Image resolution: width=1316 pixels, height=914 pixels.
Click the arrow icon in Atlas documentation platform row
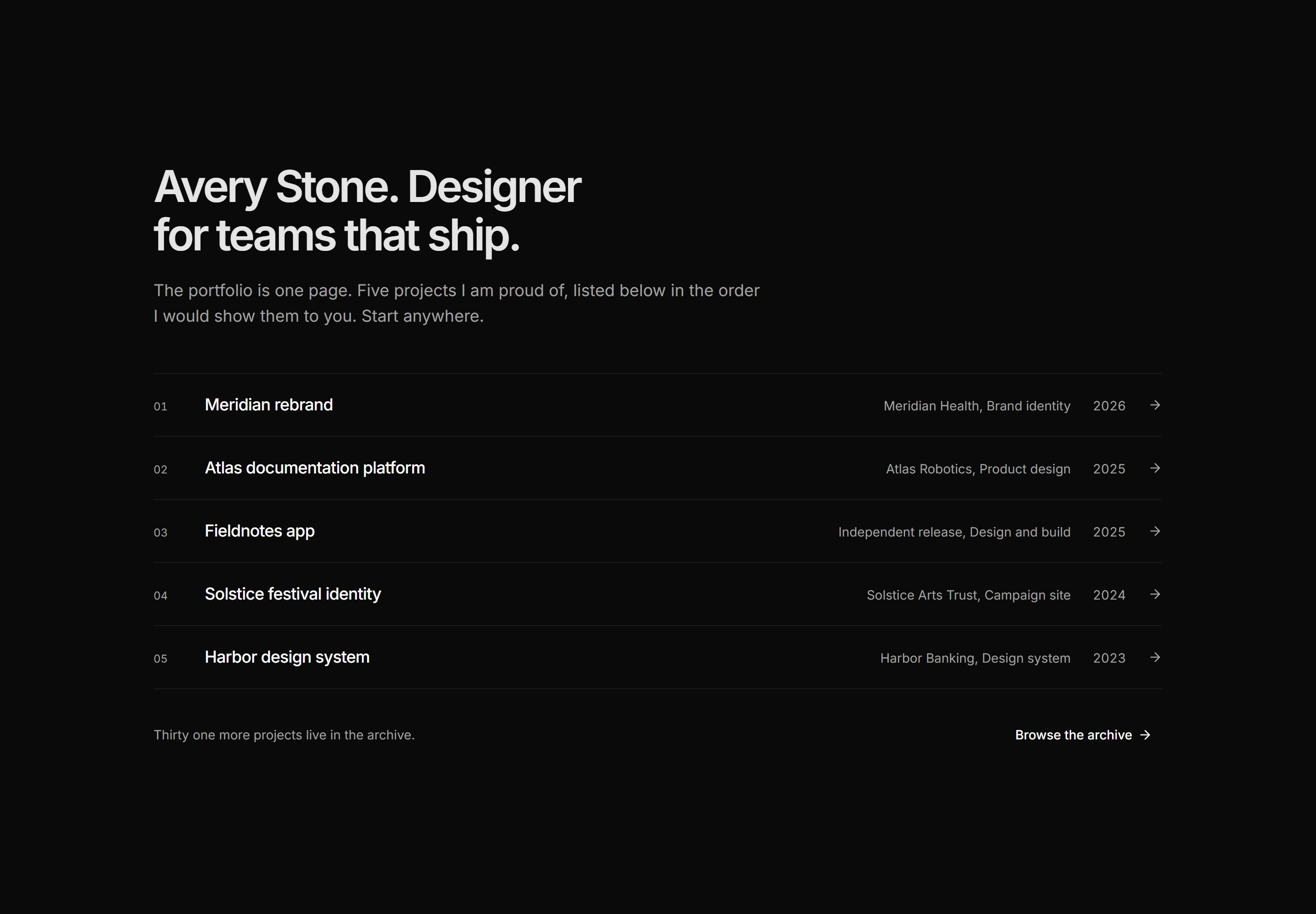point(1155,468)
